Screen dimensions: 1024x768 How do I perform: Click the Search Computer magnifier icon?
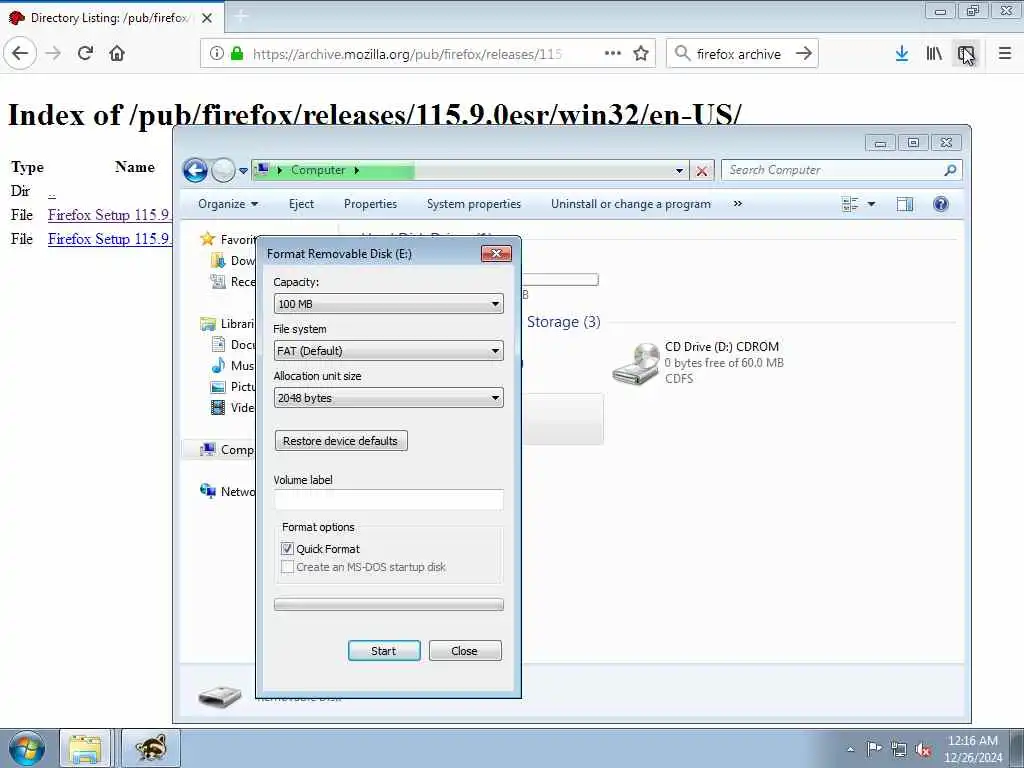[950, 170]
